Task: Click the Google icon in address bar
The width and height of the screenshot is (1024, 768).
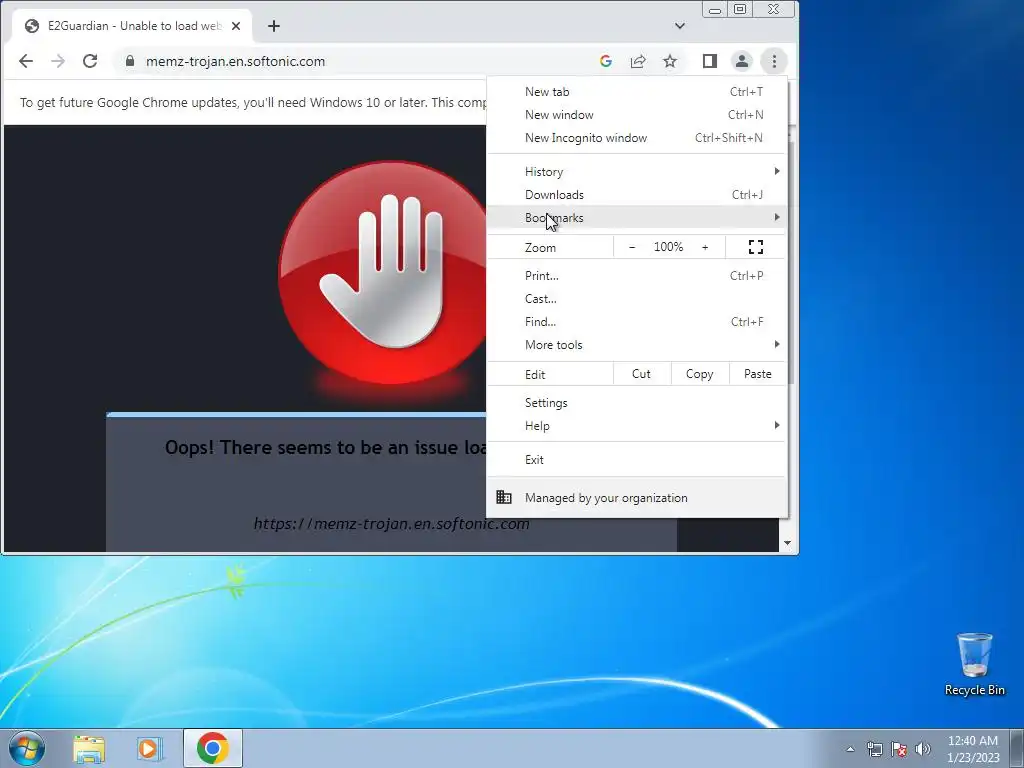Action: coord(605,61)
